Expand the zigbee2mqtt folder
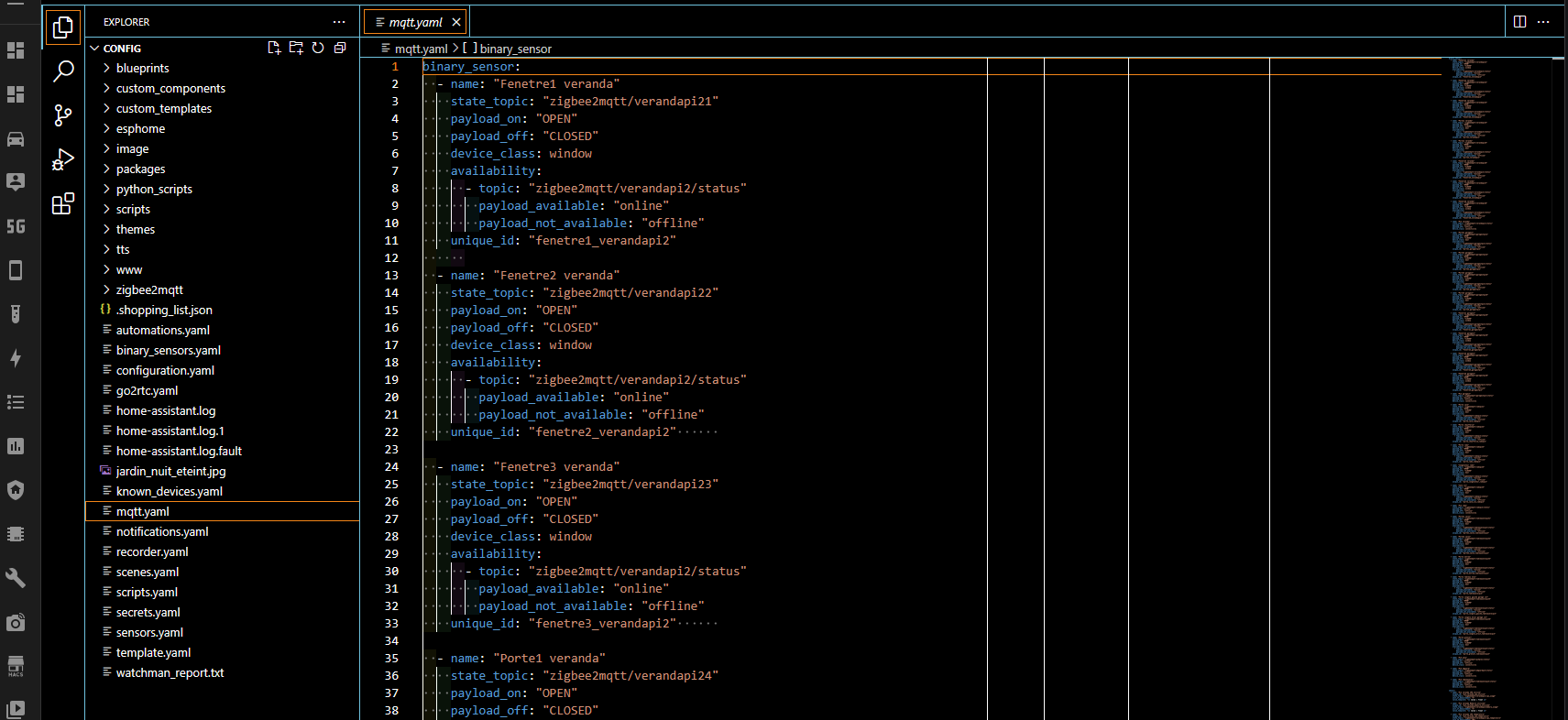1568x720 pixels. [149, 289]
